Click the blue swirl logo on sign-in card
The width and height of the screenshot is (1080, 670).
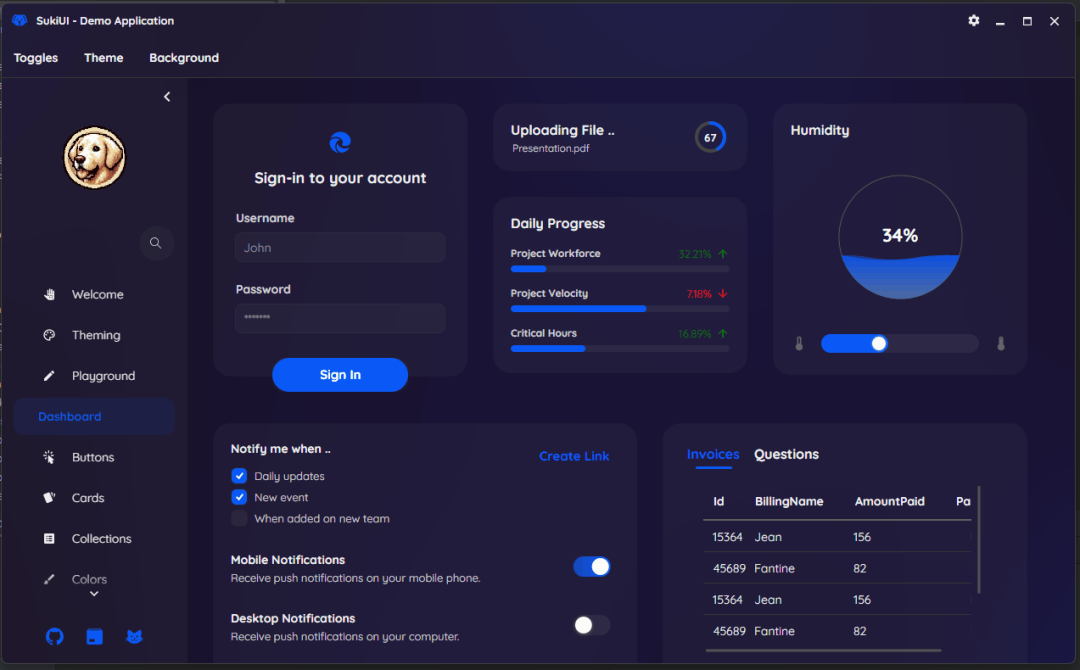tap(340, 143)
